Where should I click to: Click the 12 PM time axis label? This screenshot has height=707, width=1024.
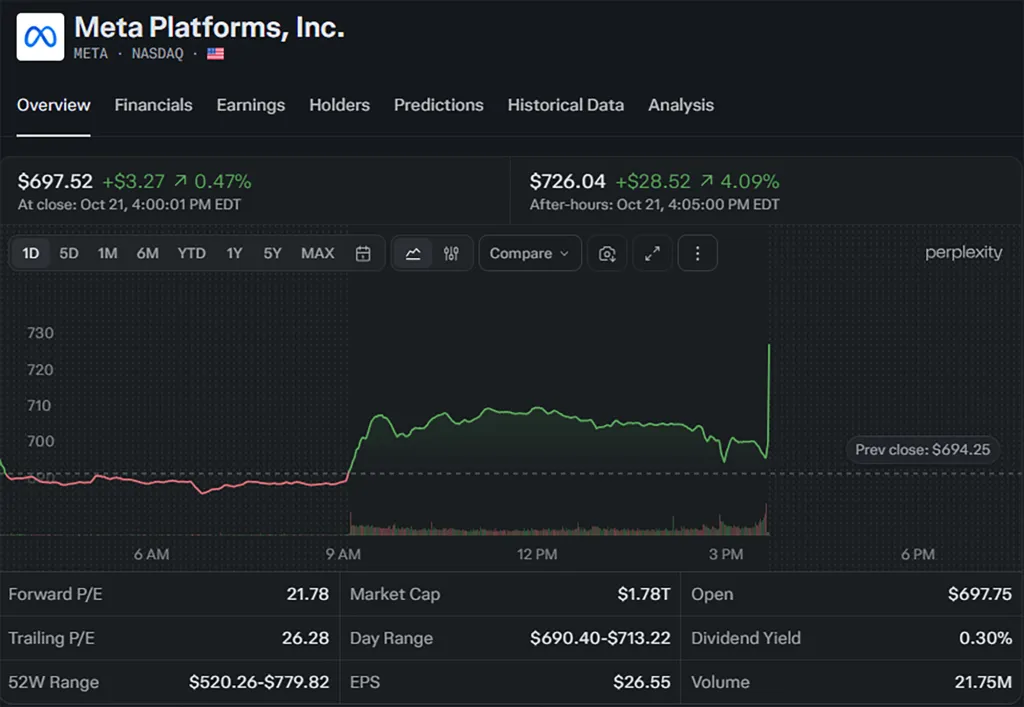(x=537, y=555)
